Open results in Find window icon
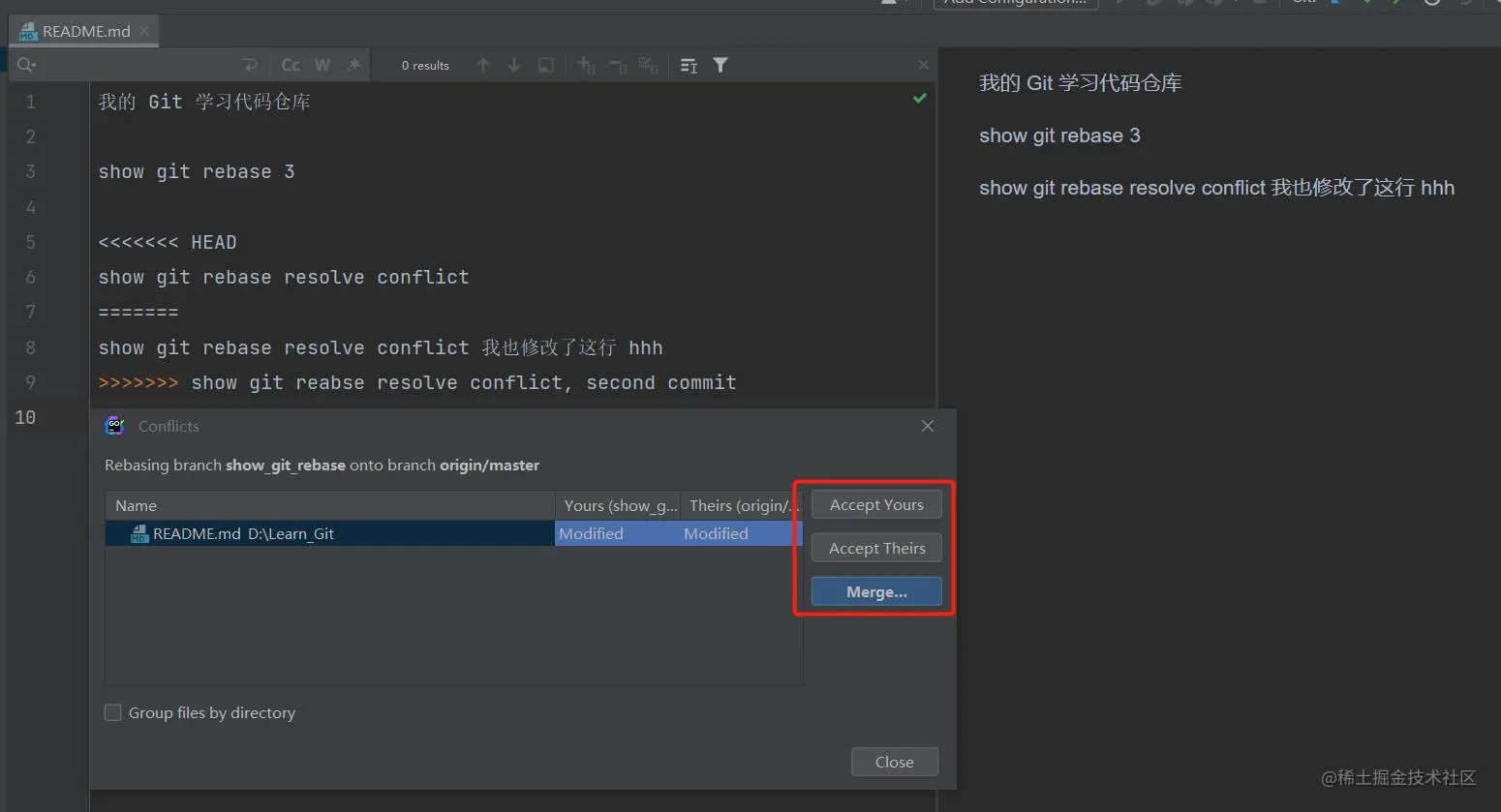This screenshot has height=812, width=1501. click(x=546, y=65)
